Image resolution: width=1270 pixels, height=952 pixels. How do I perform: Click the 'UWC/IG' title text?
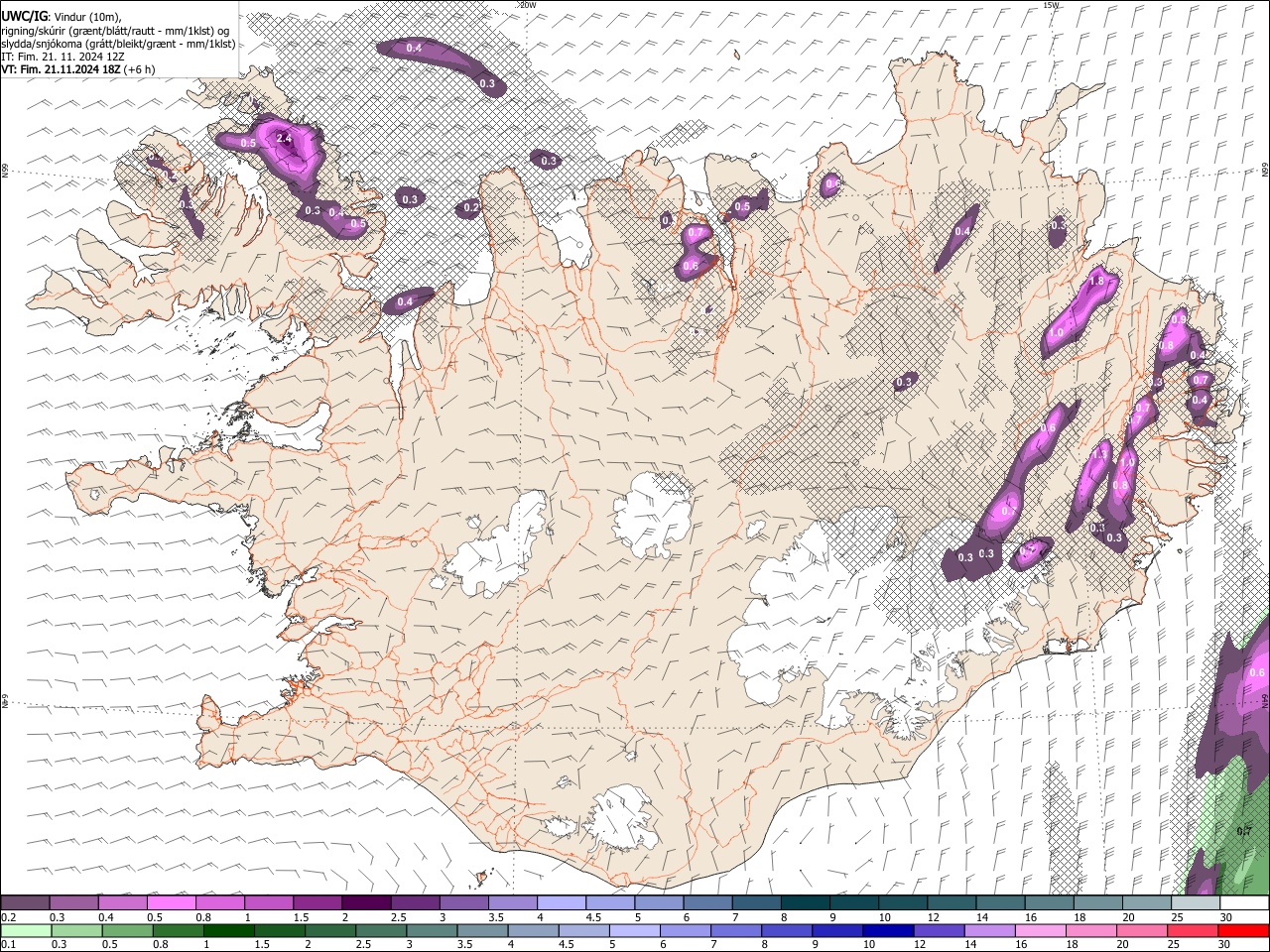(x=24, y=17)
